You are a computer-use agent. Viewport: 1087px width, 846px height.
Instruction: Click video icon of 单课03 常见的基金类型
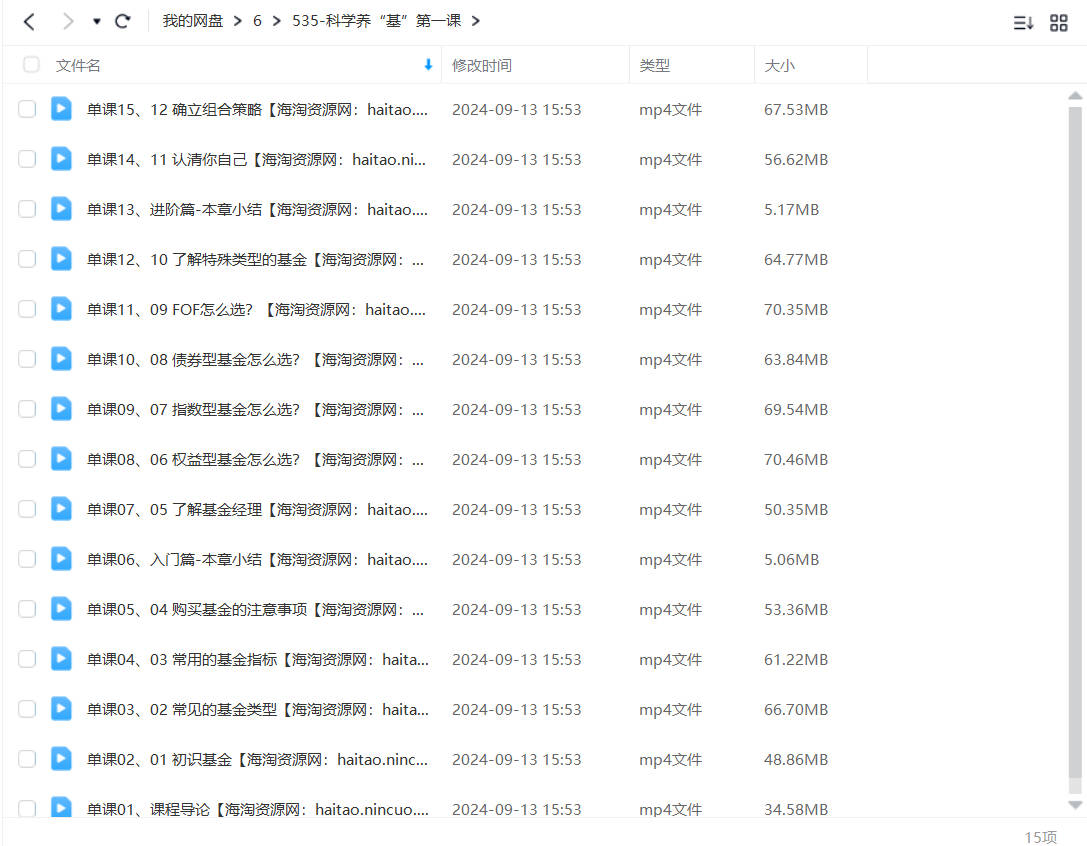point(61,709)
